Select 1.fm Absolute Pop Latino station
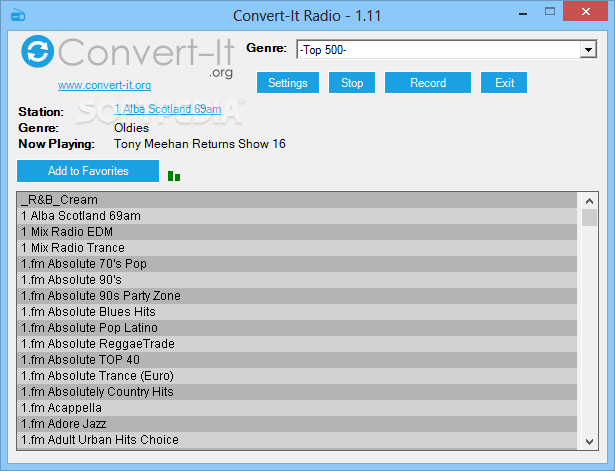Screen dimensions: 615x471 297,328
